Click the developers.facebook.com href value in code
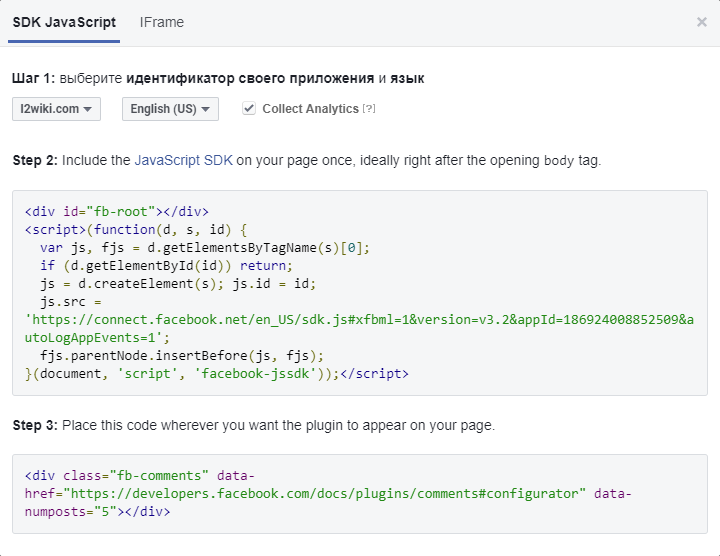This screenshot has width=720, height=556. (x=320, y=494)
